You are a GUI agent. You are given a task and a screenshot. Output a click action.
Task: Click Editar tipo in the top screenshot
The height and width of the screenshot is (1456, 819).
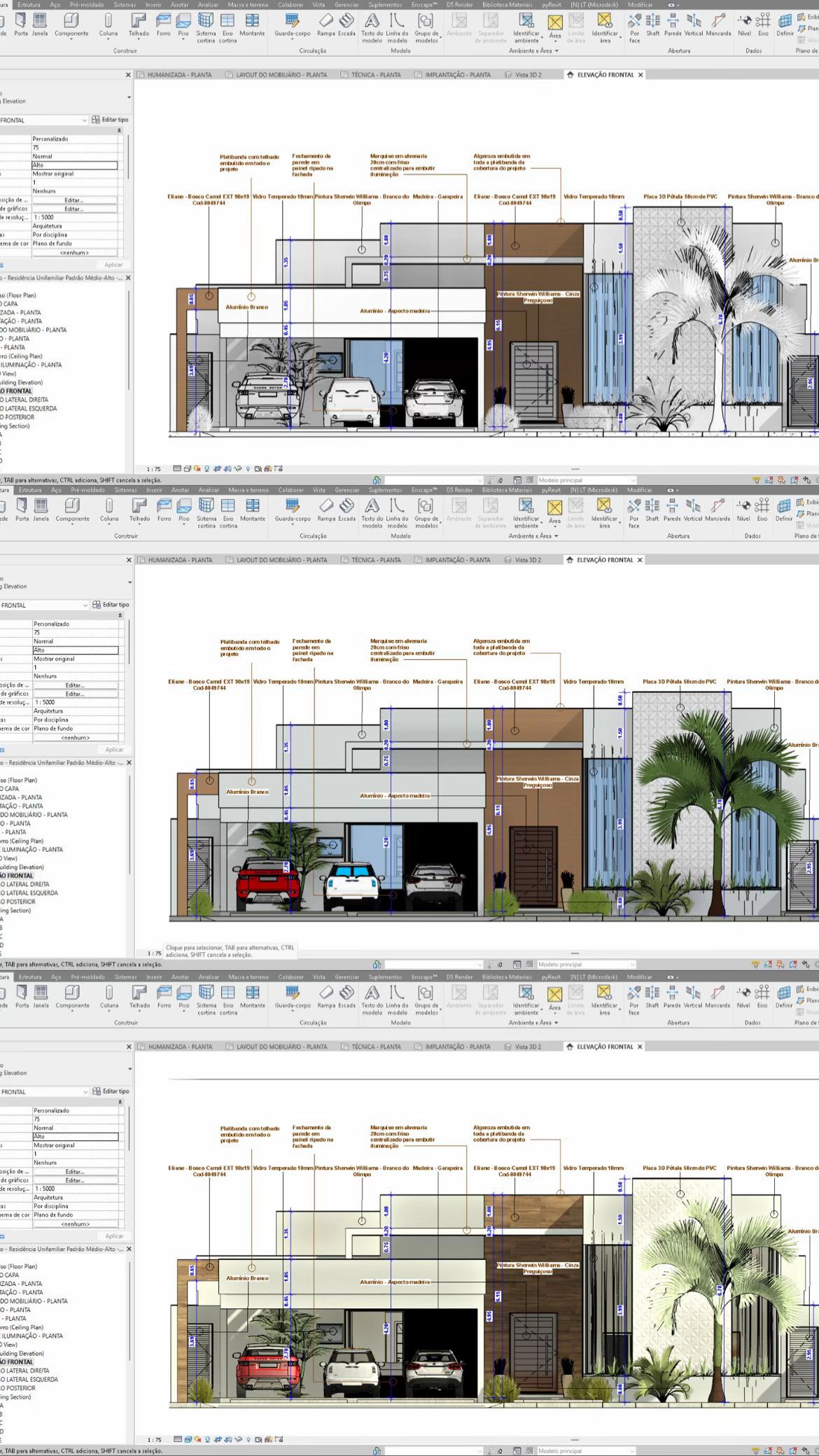111,120
